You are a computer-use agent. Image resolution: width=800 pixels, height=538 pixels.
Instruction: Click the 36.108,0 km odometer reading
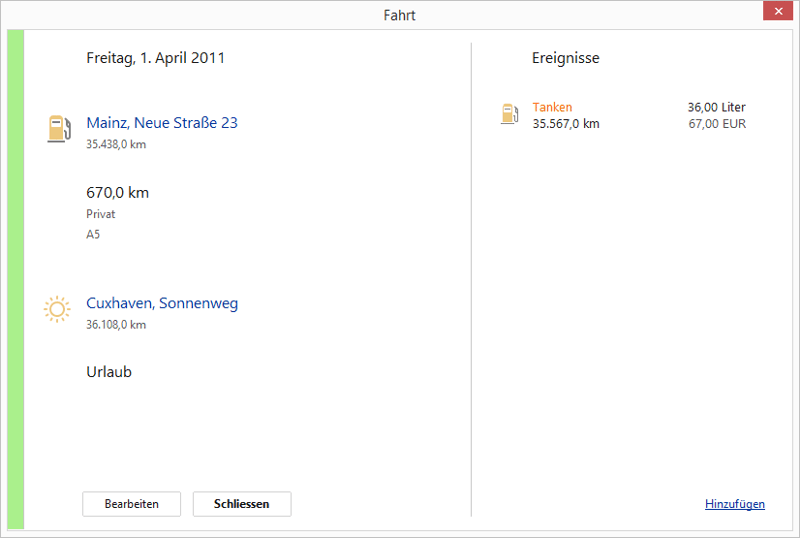point(116,324)
